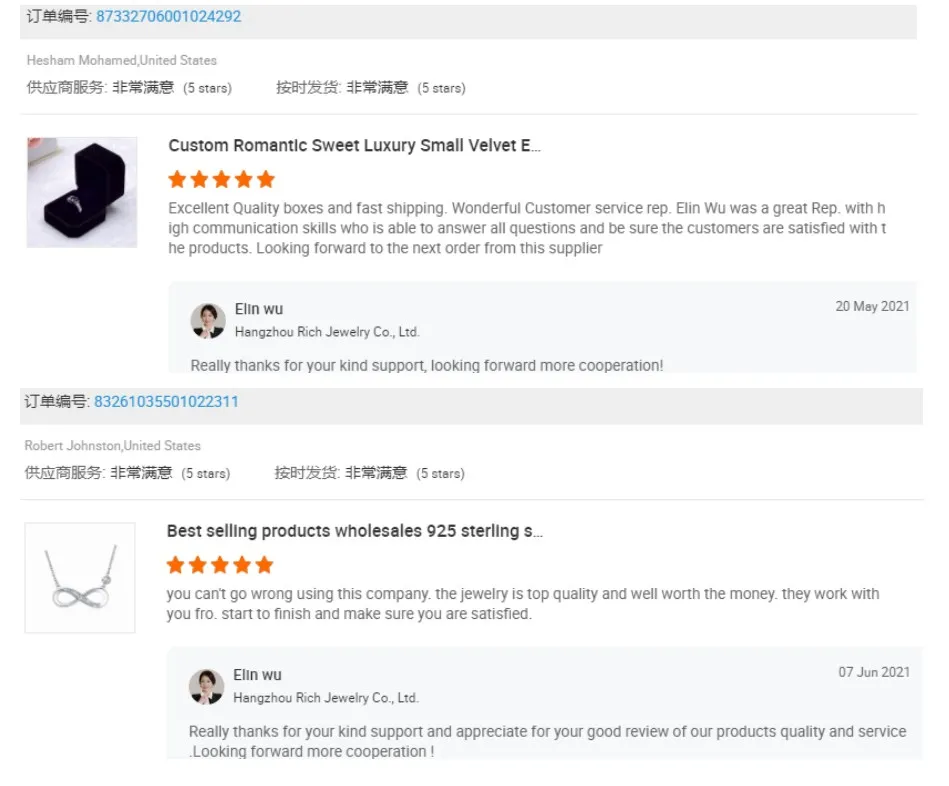The width and height of the screenshot is (949, 786).
Task: Open order number 83261035501022311 link
Action: (x=166, y=402)
